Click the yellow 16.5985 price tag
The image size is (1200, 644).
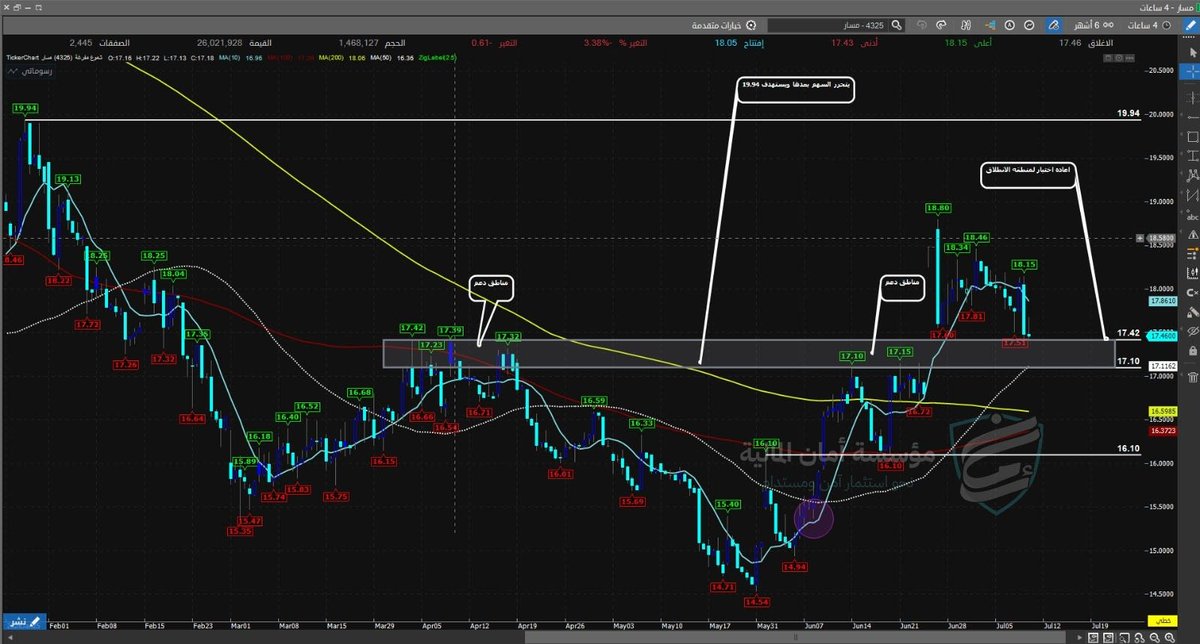pyautogui.click(x=1162, y=410)
